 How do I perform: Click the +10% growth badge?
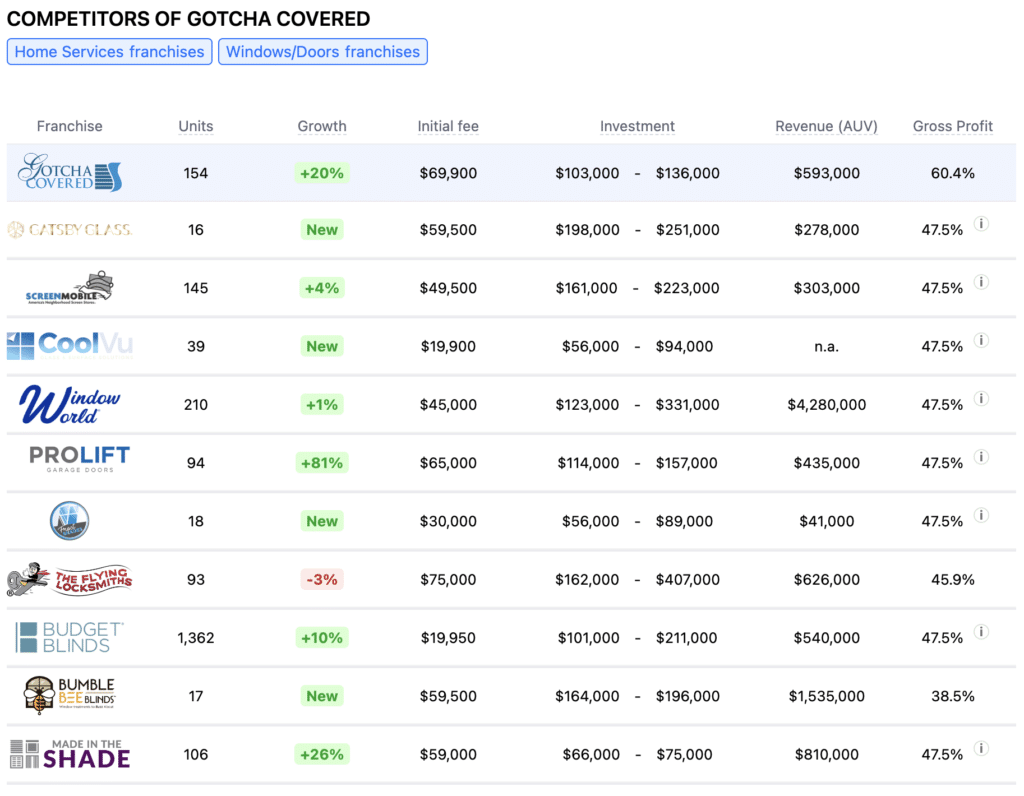point(322,637)
